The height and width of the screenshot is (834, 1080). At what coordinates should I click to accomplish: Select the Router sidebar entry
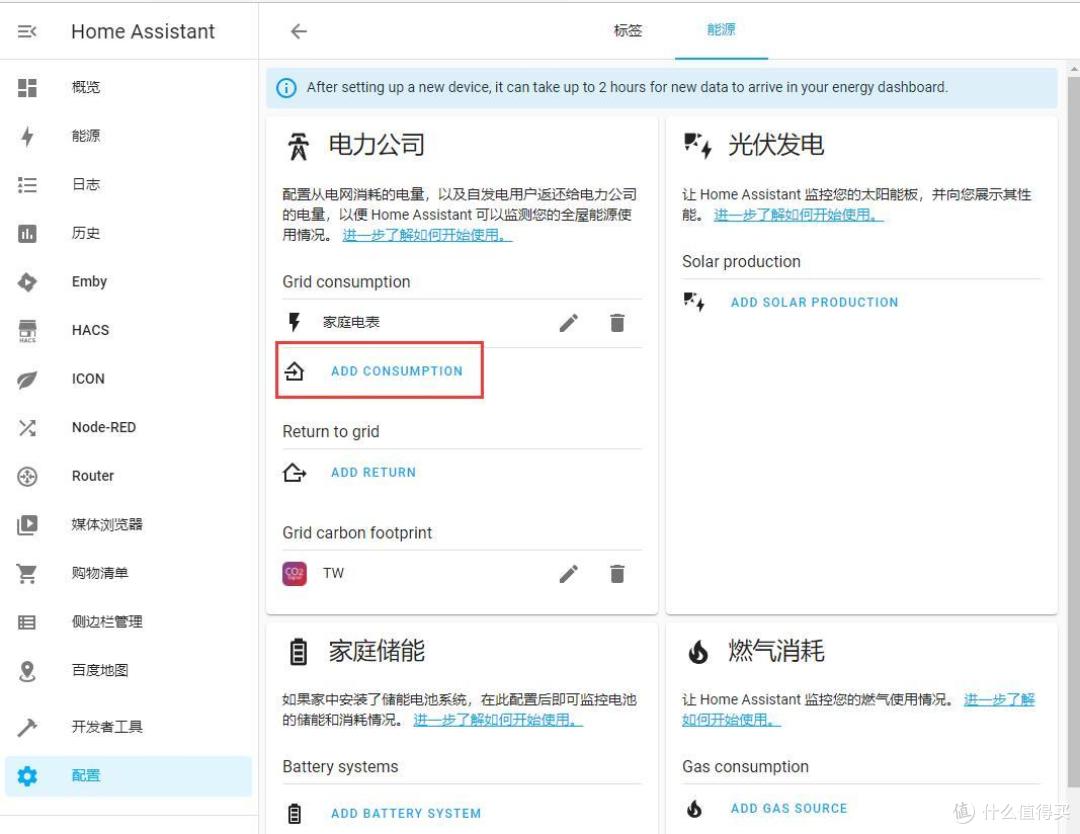pos(128,477)
